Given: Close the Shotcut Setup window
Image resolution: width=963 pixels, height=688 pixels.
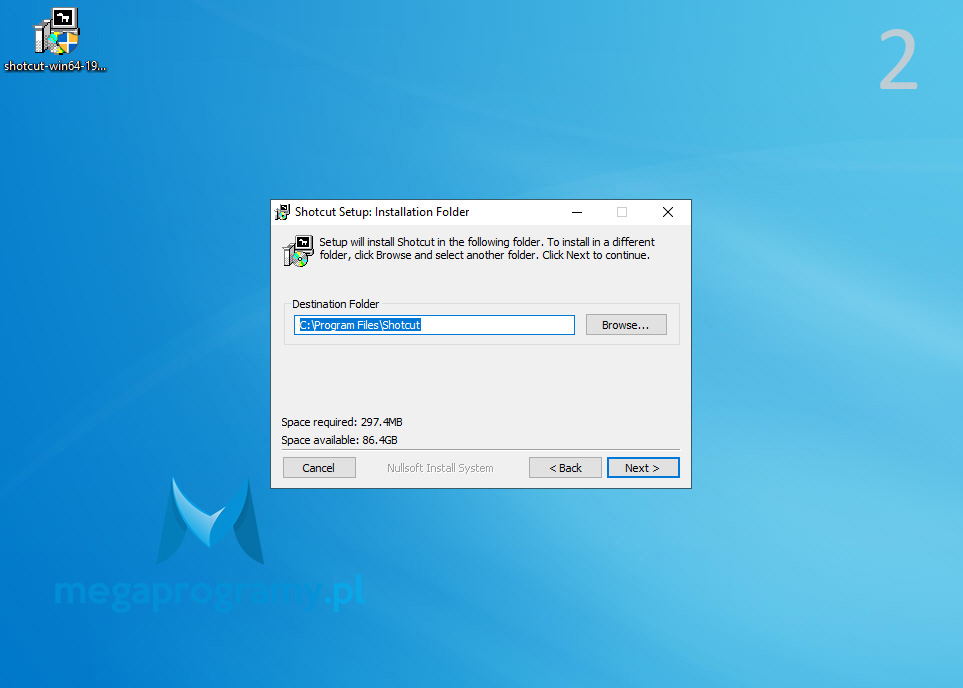Looking at the screenshot, I should (668, 212).
